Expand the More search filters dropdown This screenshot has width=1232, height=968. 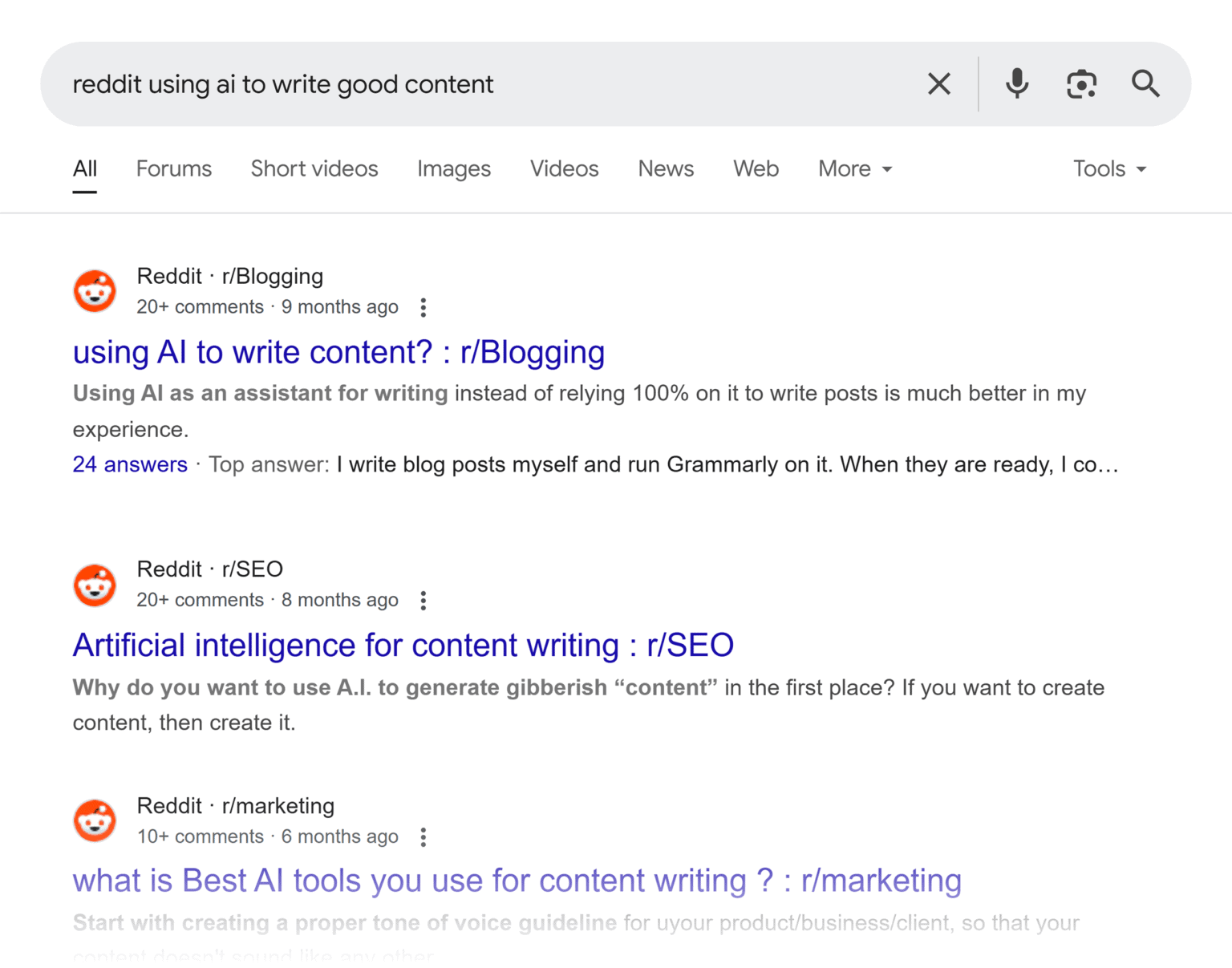tap(854, 169)
